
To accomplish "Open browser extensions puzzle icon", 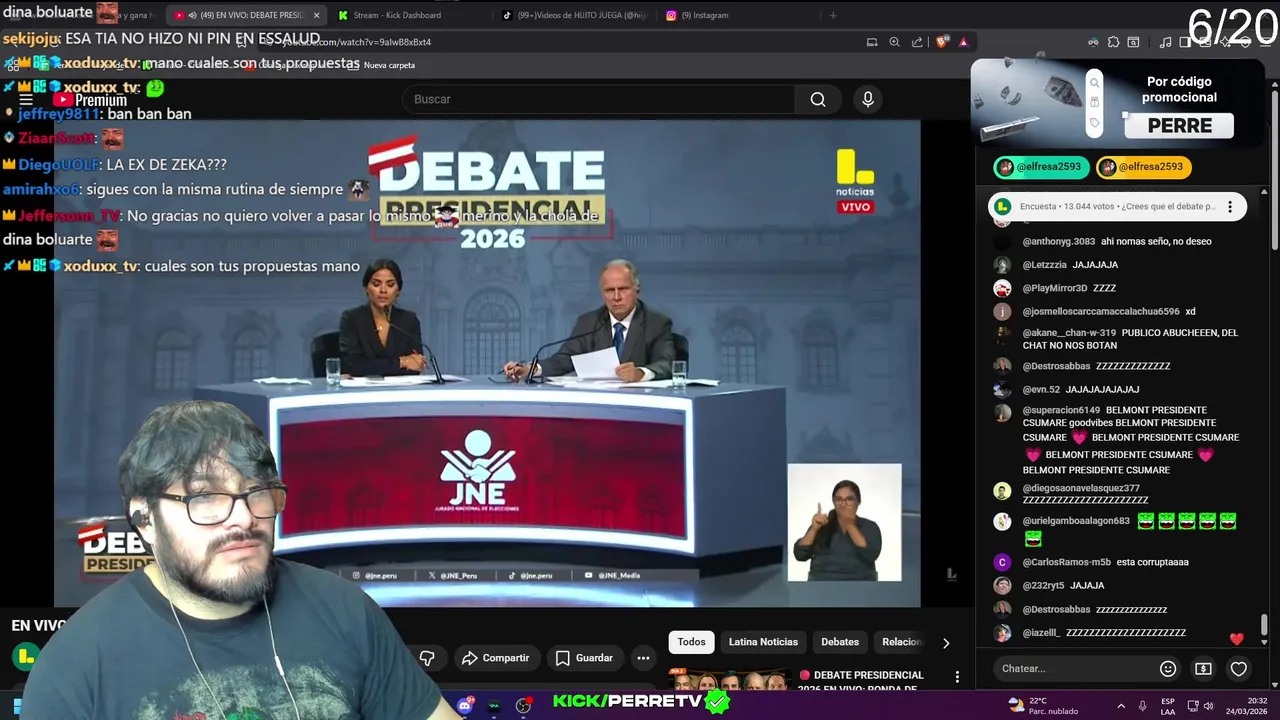I will pyautogui.click(x=1111, y=42).
